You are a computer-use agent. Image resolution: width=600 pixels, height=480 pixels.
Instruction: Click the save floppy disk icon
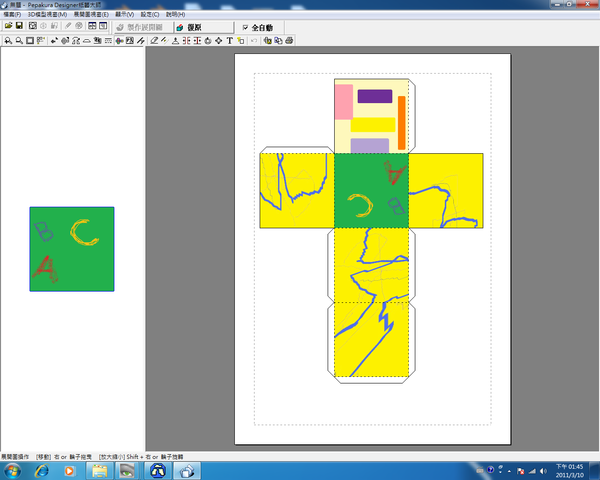coord(19,26)
